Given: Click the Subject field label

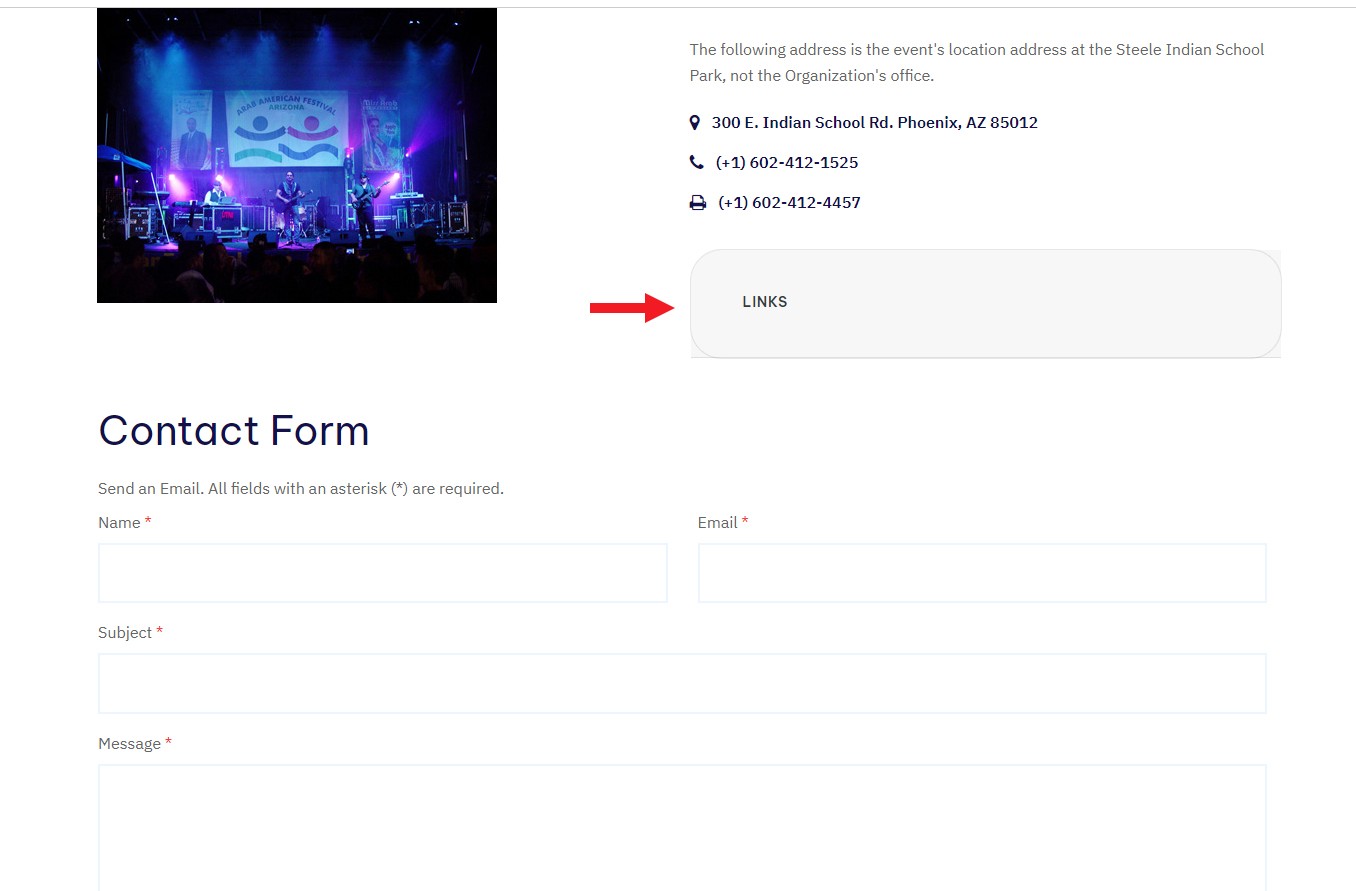Looking at the screenshot, I should coord(125,633).
